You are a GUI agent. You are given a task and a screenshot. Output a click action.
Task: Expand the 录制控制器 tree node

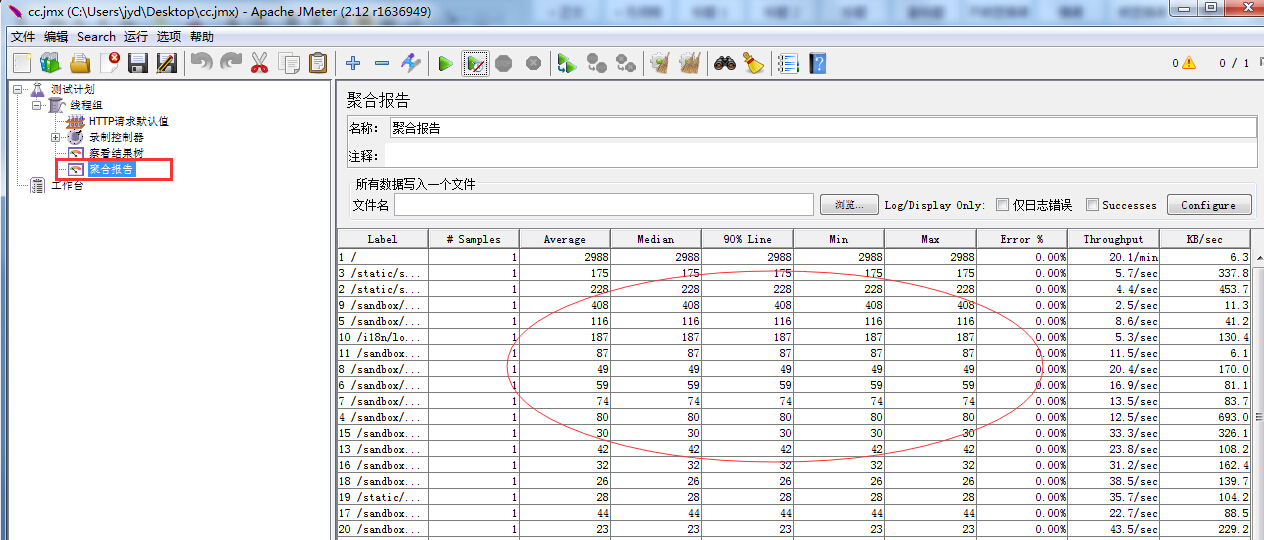[x=56, y=137]
